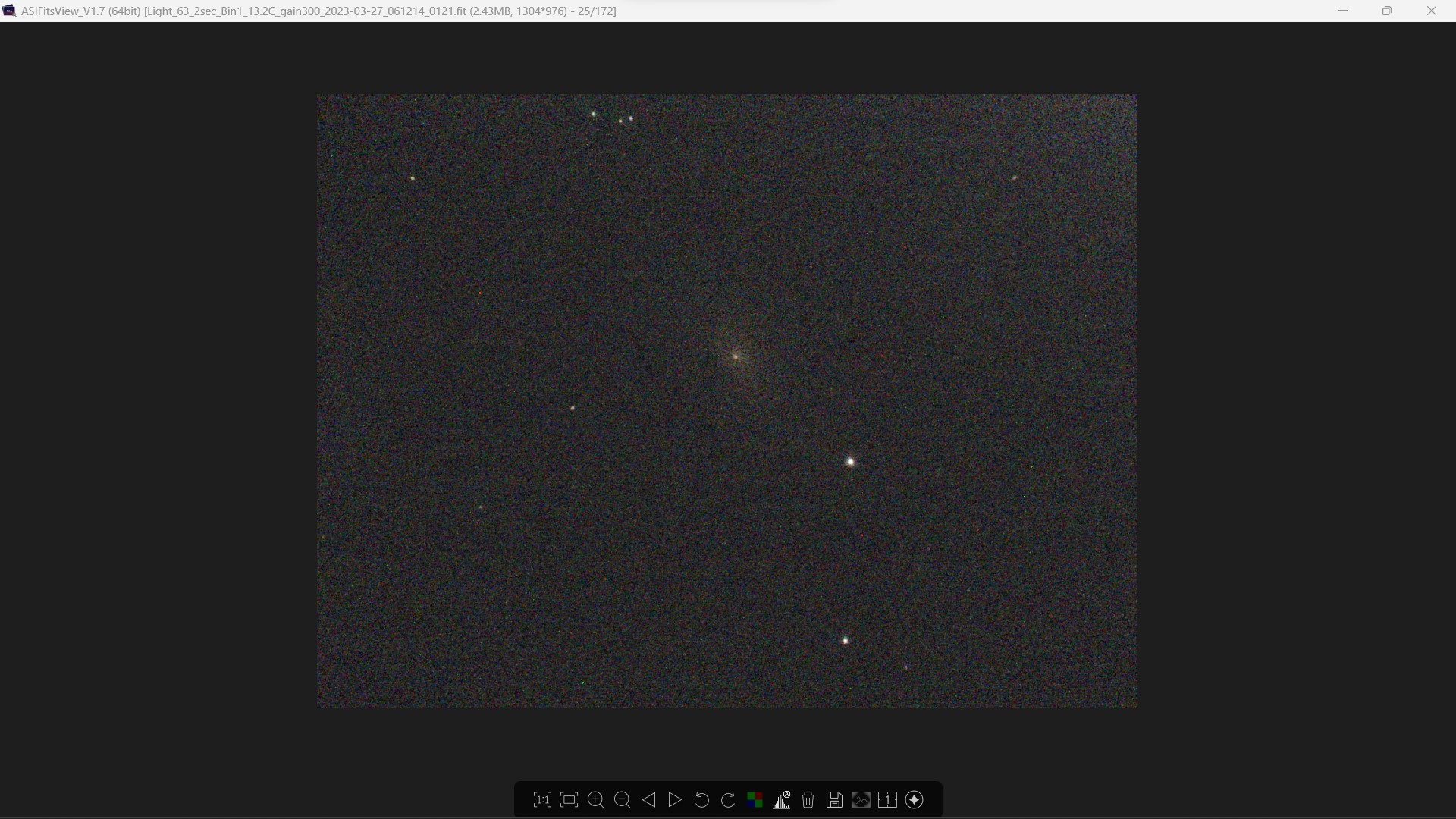Fit image to window

(x=569, y=800)
